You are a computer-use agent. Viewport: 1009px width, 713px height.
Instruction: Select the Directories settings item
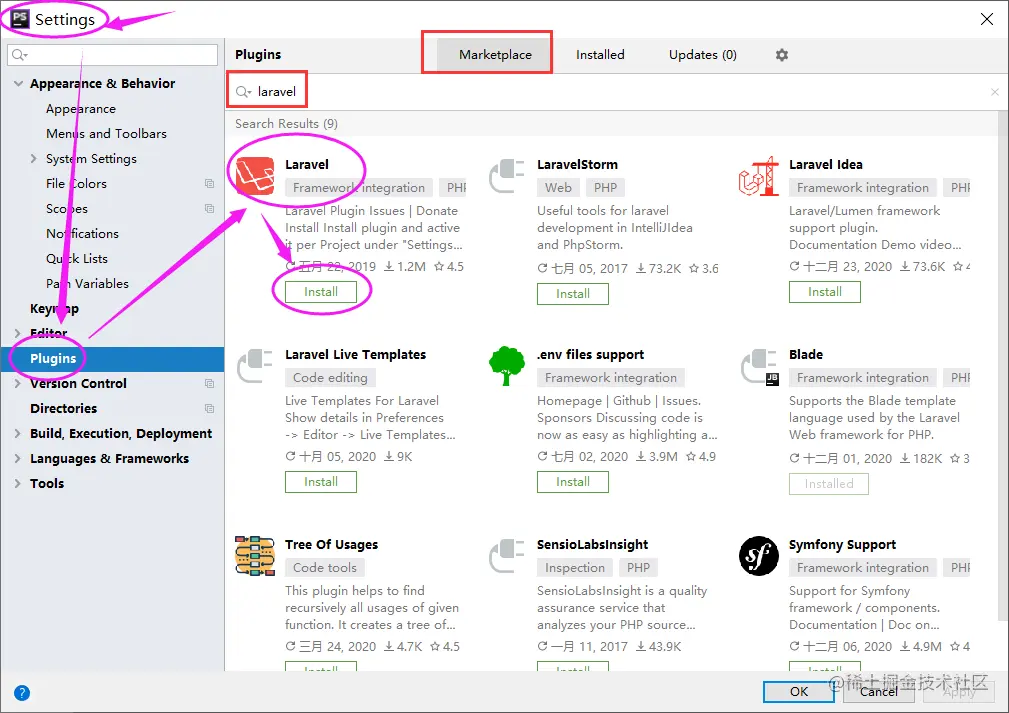[63, 409]
